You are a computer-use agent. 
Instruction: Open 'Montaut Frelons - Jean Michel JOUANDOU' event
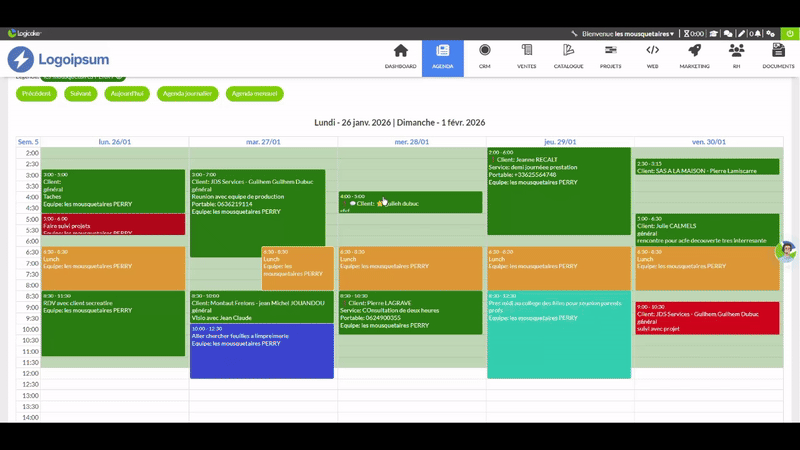262,307
